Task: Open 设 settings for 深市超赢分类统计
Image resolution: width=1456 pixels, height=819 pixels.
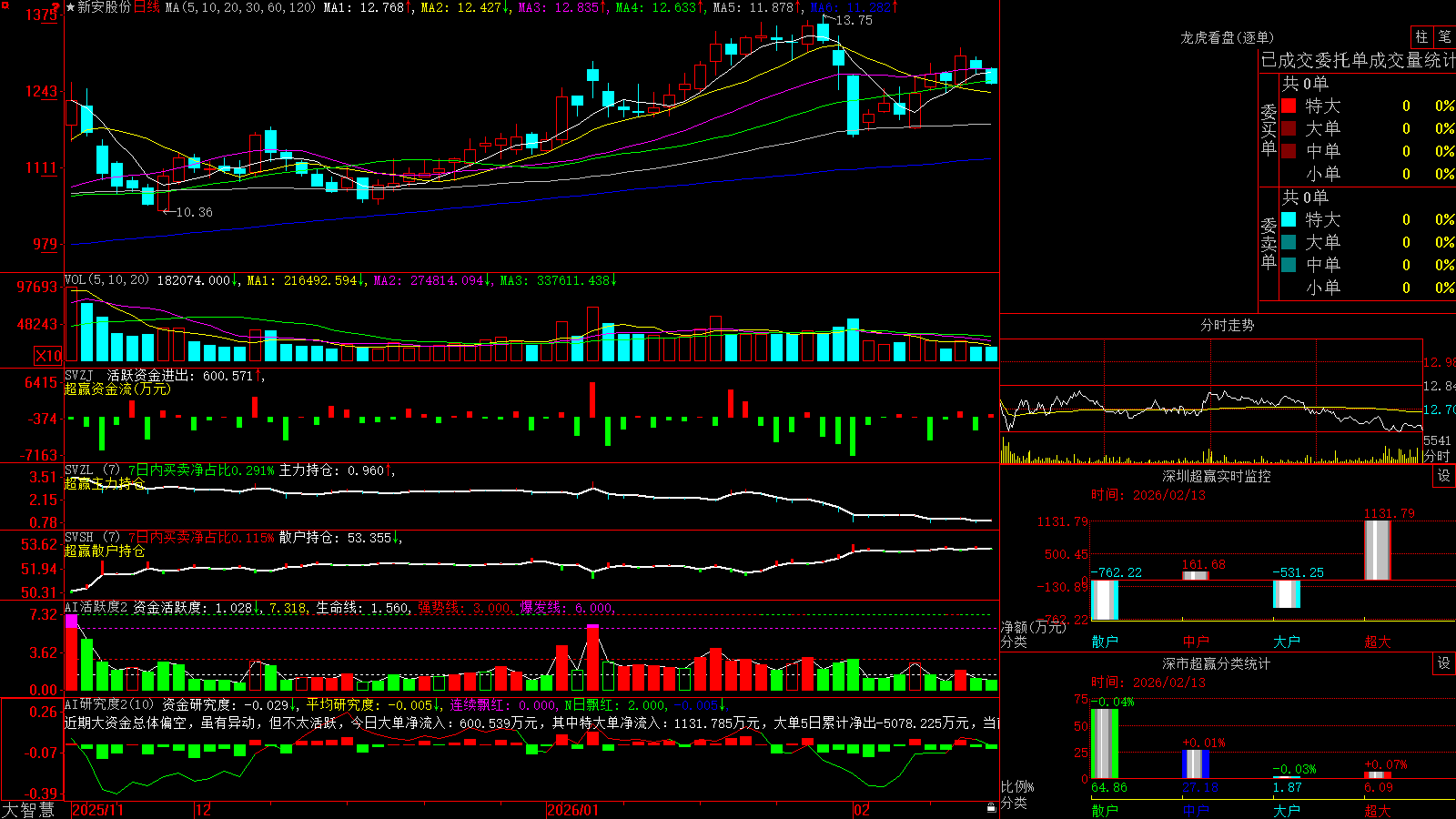Action: [1444, 663]
